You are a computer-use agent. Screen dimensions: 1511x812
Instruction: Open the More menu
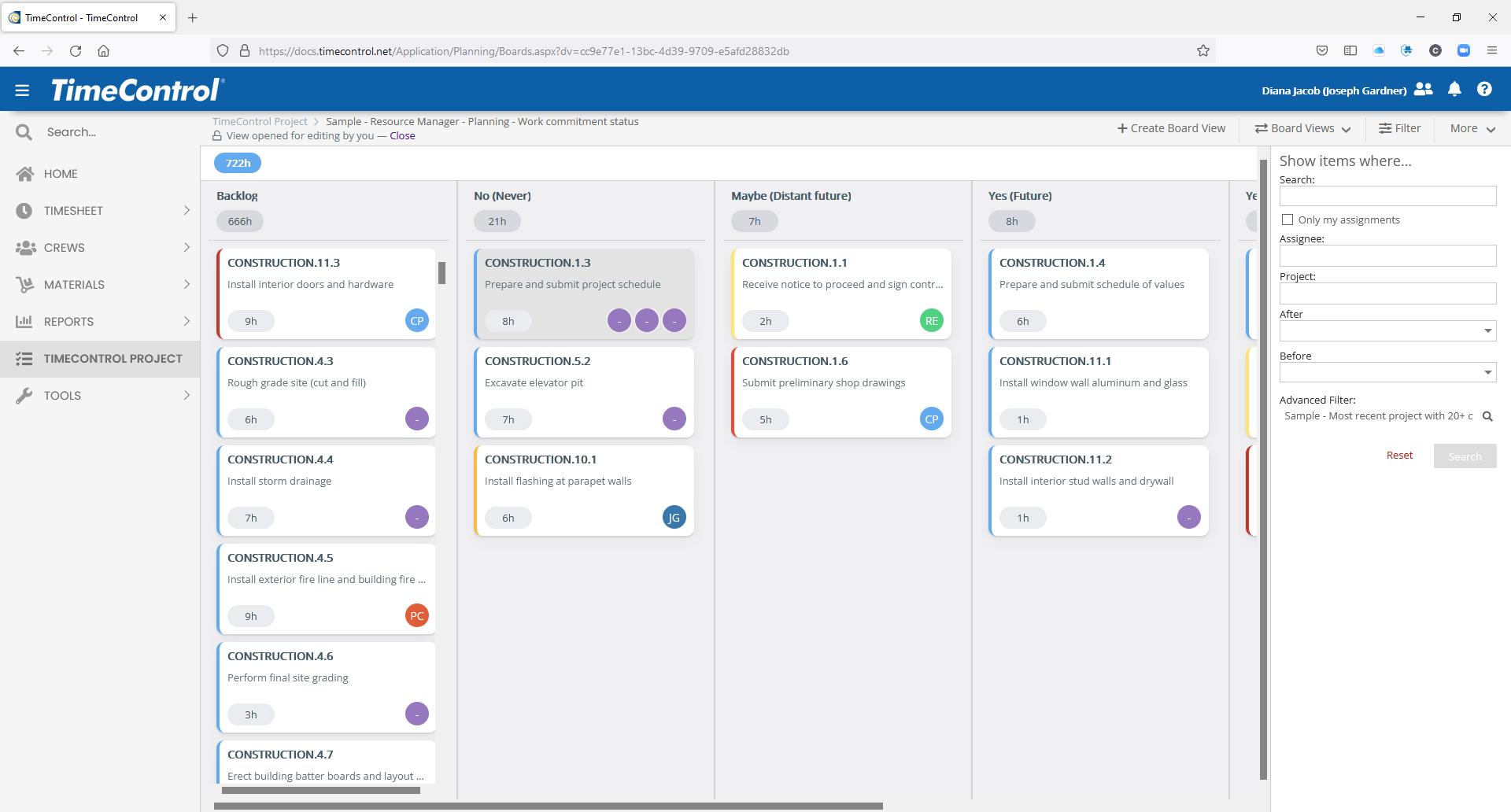[1471, 128]
